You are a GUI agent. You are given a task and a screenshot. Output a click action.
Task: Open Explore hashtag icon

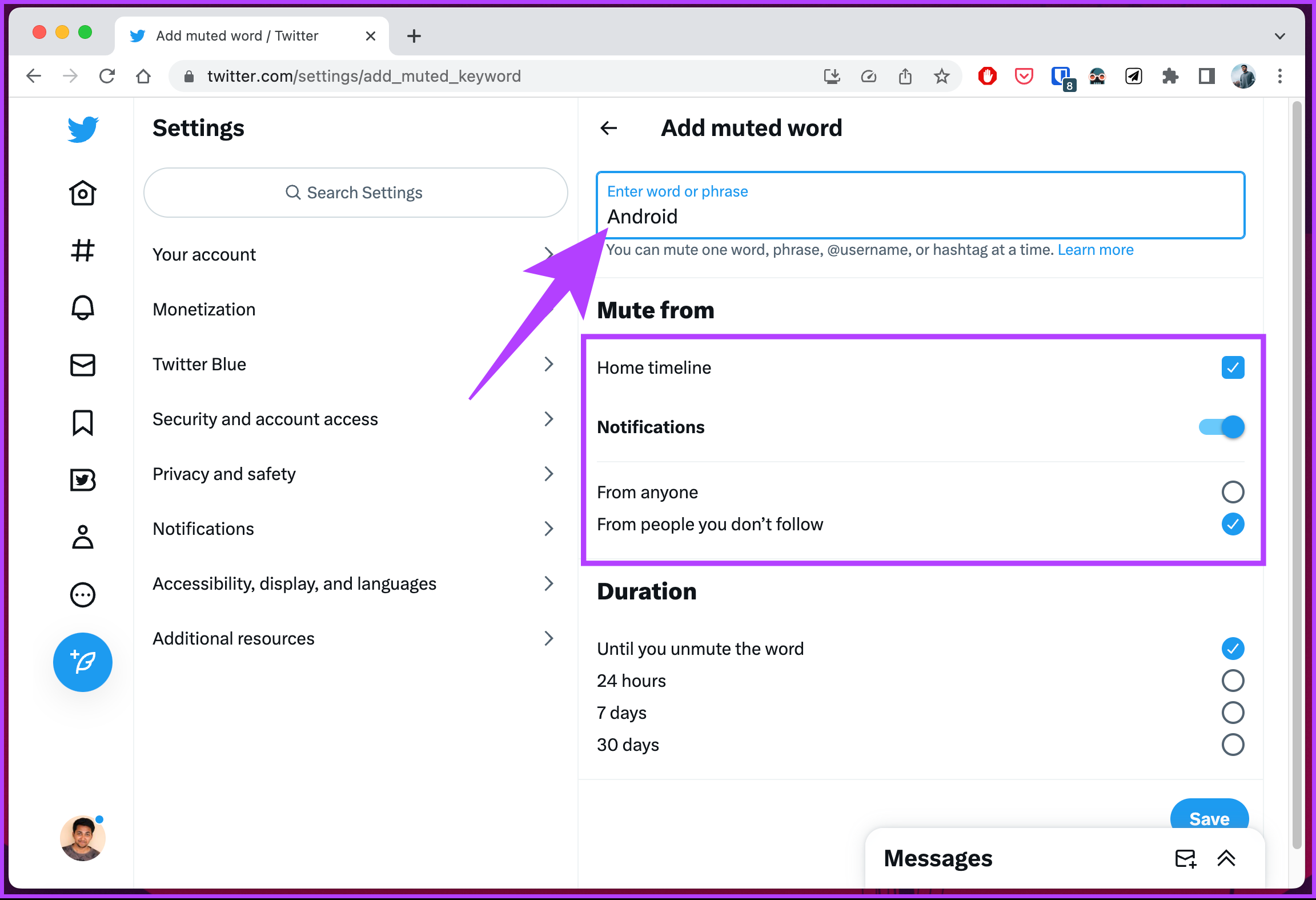83,250
